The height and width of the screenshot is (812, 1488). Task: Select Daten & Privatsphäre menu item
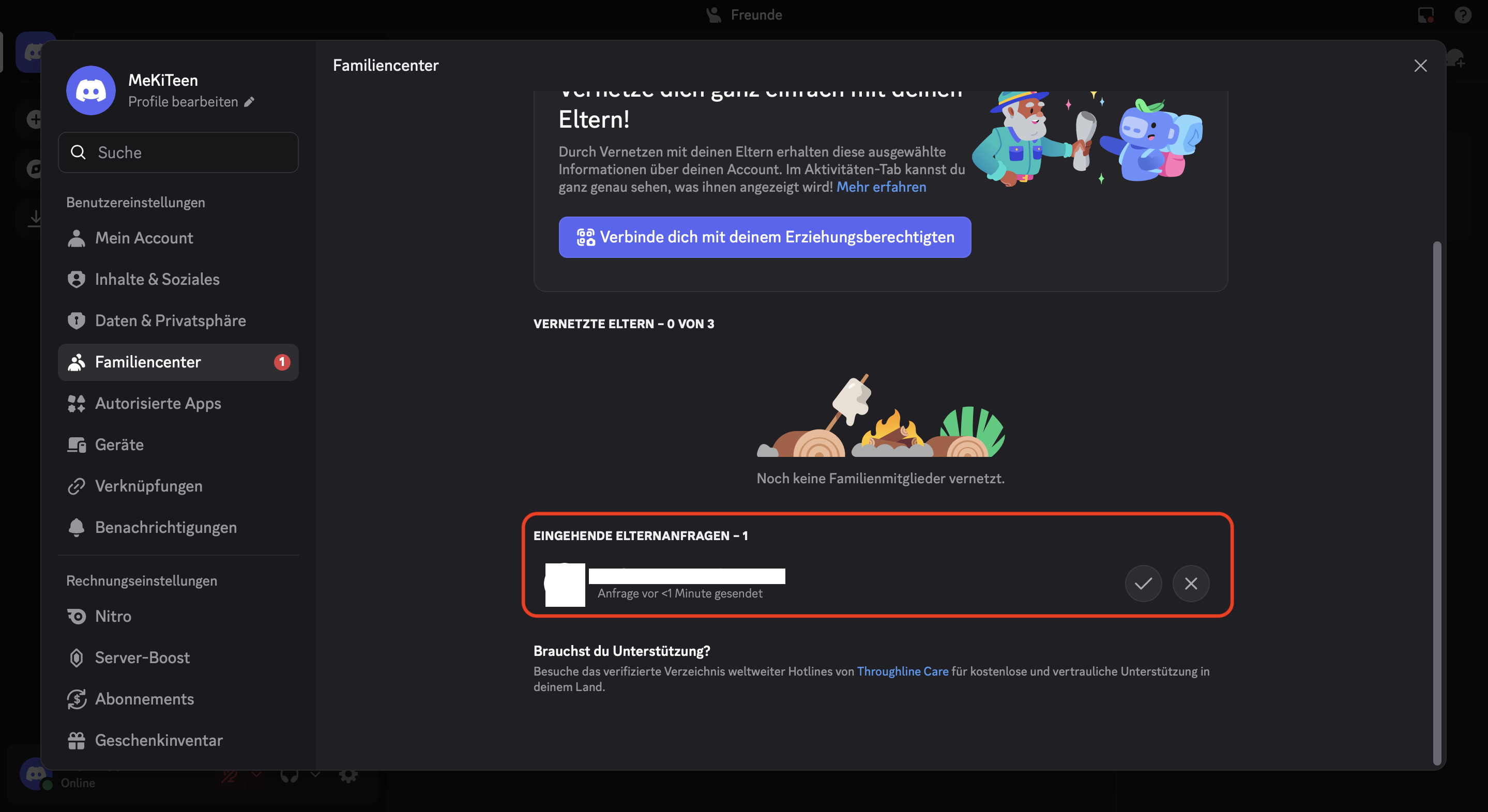[x=171, y=320]
